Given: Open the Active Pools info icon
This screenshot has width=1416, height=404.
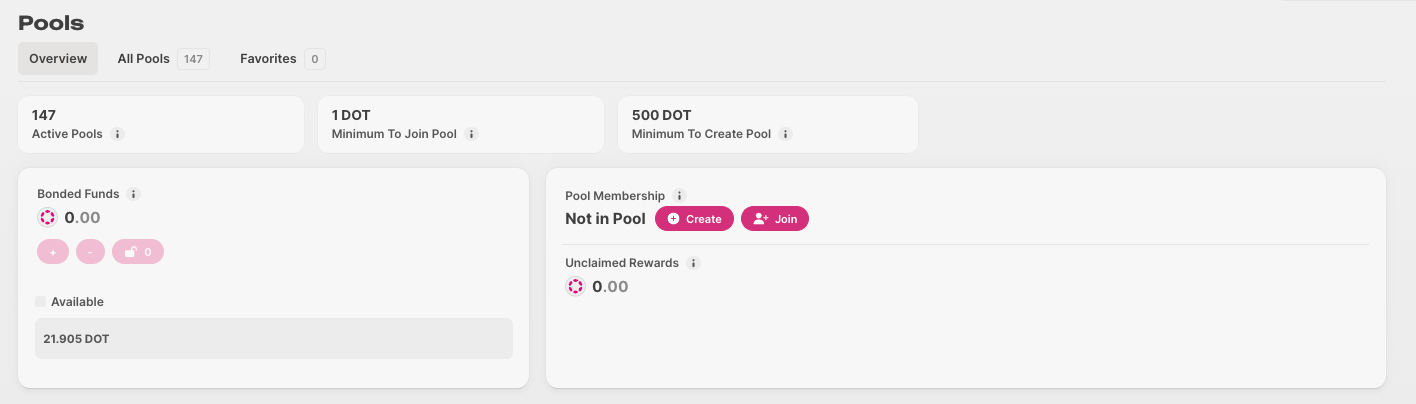Looking at the screenshot, I should click(117, 134).
